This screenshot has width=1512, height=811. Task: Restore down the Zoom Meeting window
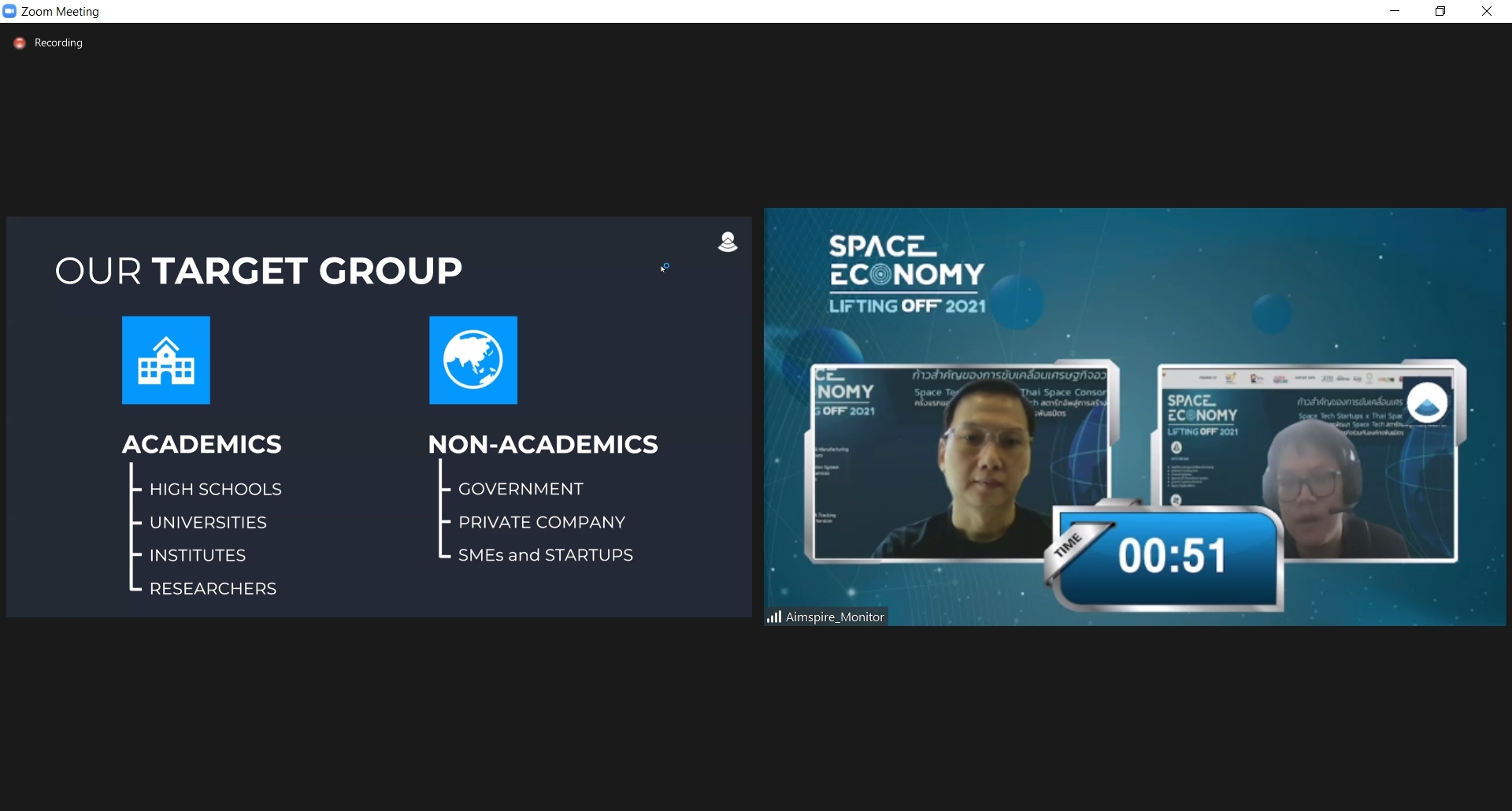pos(1440,11)
